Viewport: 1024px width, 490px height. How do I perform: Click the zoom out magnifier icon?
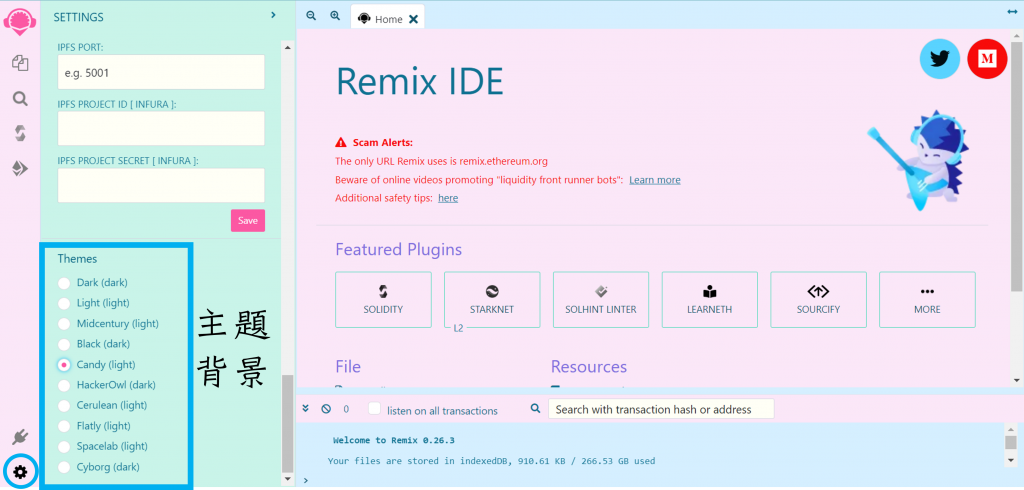tap(311, 16)
